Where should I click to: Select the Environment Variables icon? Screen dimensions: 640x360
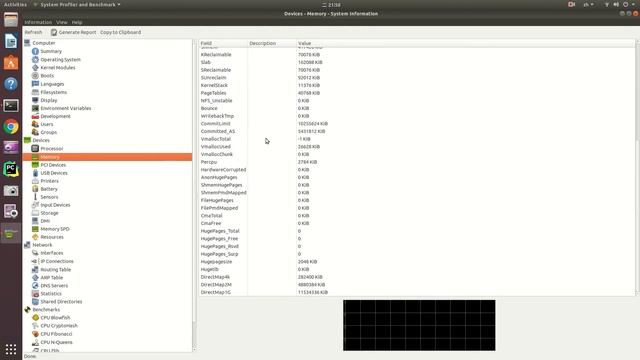(35, 108)
